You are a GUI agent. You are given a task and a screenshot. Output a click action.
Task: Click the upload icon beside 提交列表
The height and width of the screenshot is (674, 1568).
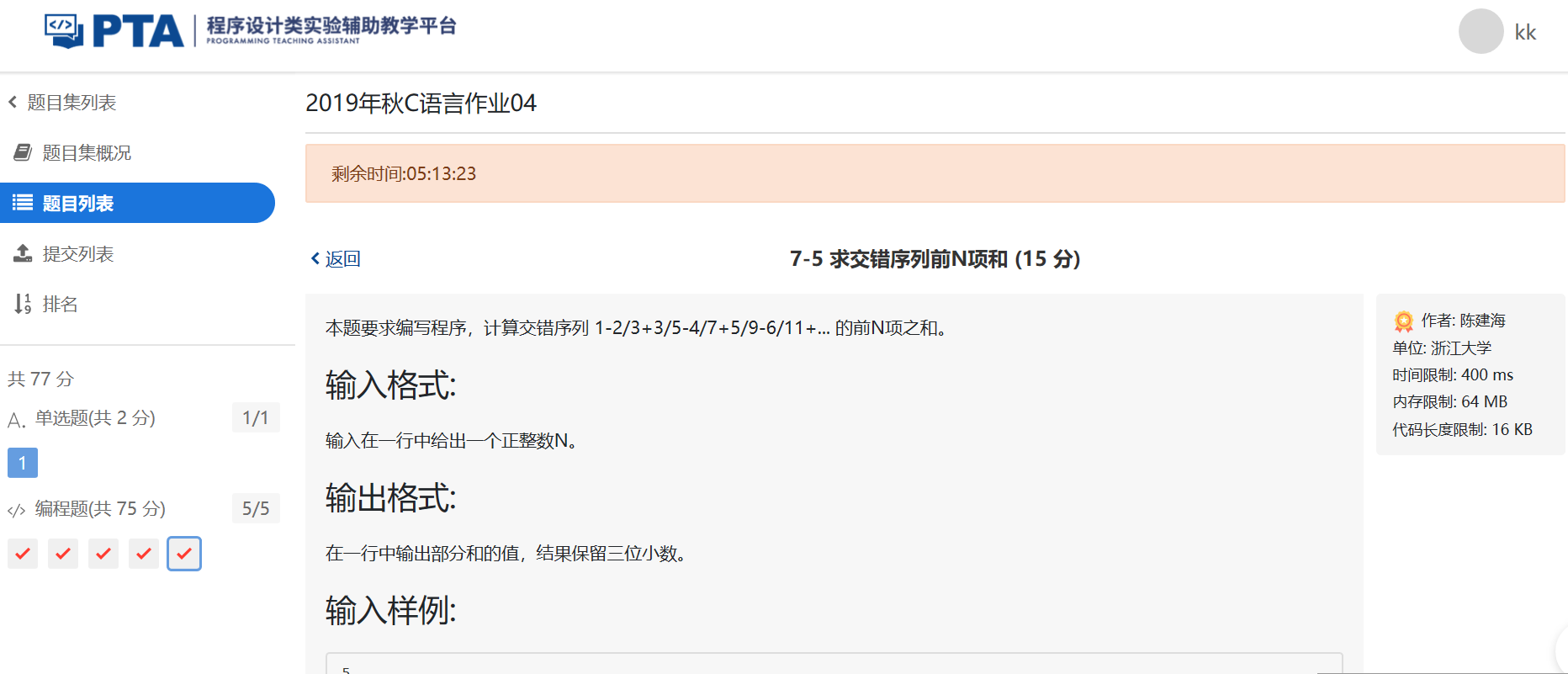(23, 253)
